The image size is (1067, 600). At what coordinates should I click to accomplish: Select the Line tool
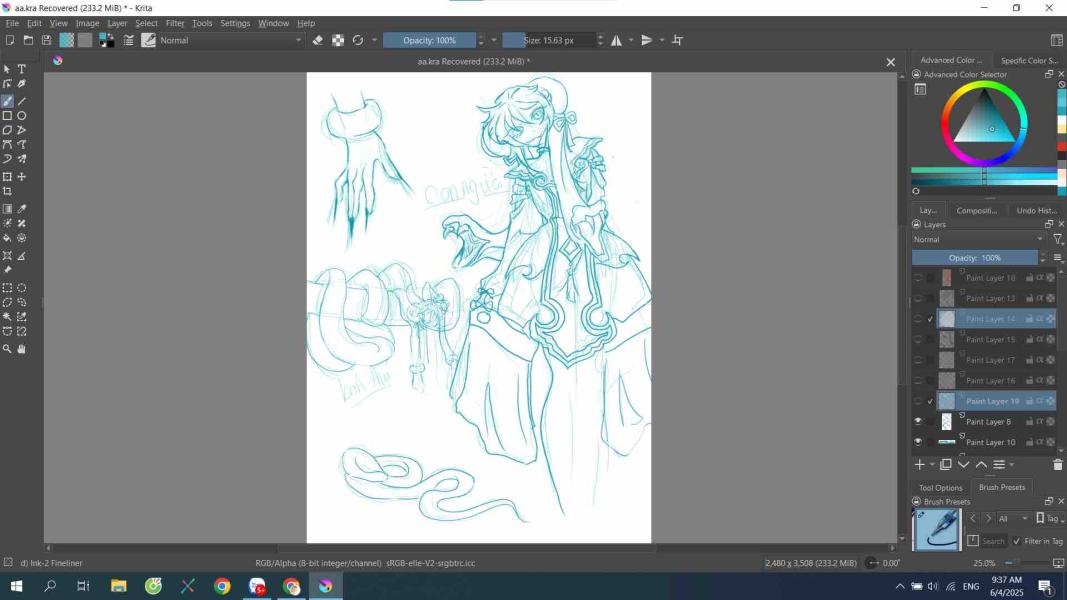click(x=22, y=101)
